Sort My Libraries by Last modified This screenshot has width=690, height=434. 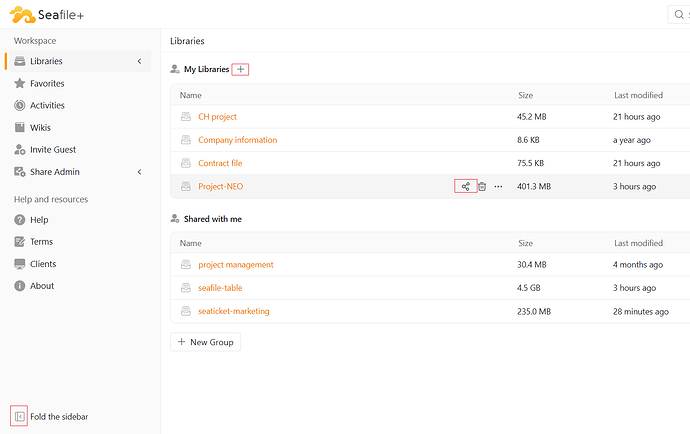pyautogui.click(x=639, y=95)
